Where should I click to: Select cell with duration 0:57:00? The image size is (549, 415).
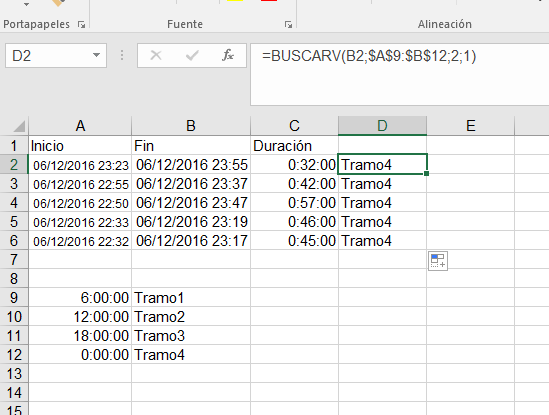coord(294,203)
